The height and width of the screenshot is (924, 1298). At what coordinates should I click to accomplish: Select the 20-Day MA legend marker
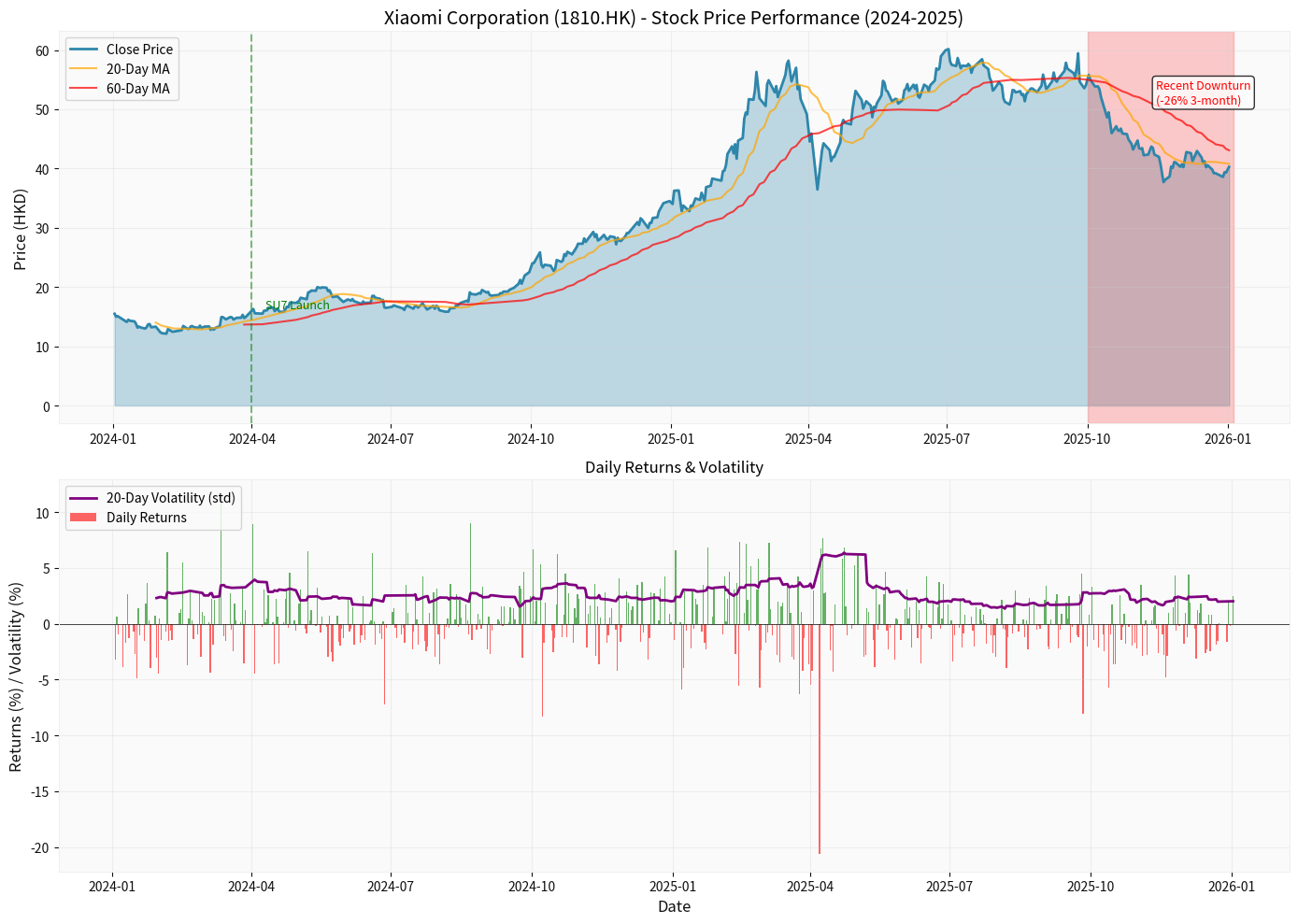pos(84,67)
